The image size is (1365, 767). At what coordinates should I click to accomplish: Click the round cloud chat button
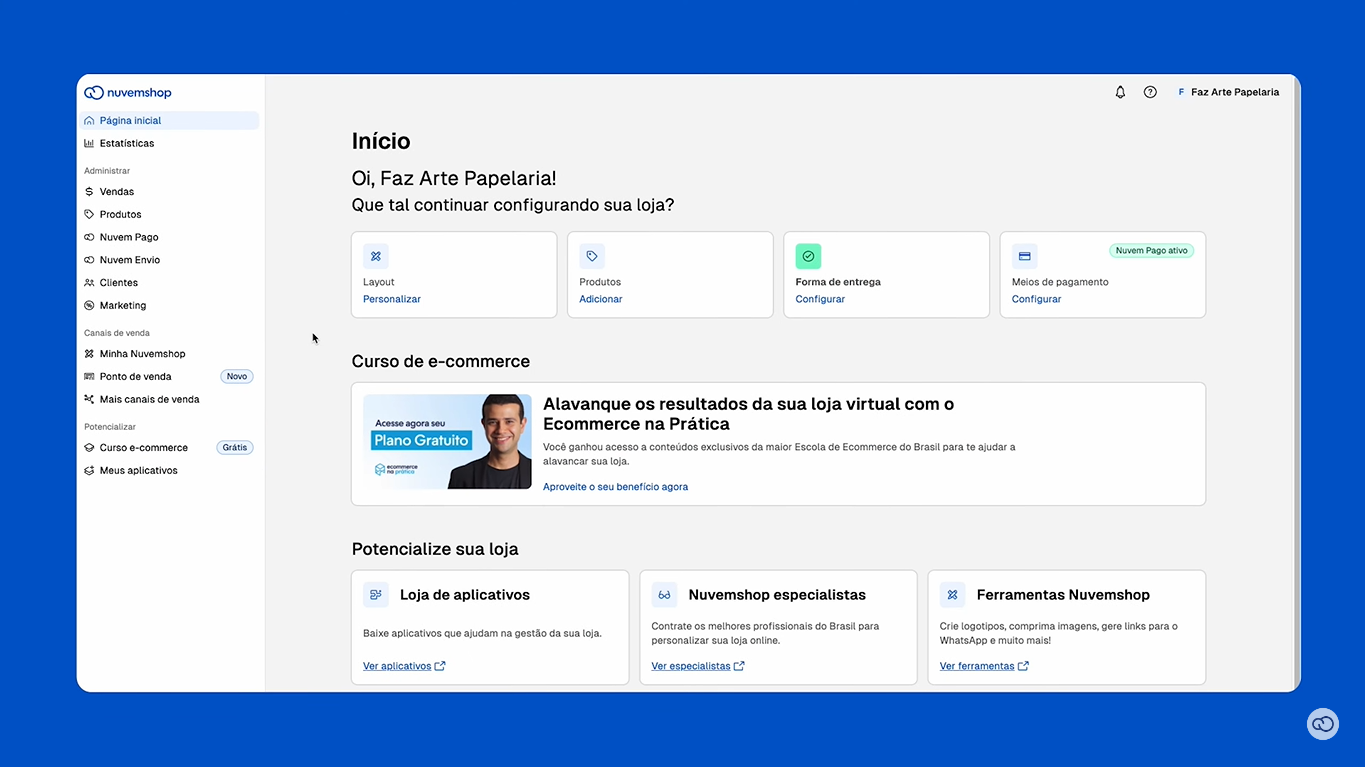pyautogui.click(x=1323, y=724)
